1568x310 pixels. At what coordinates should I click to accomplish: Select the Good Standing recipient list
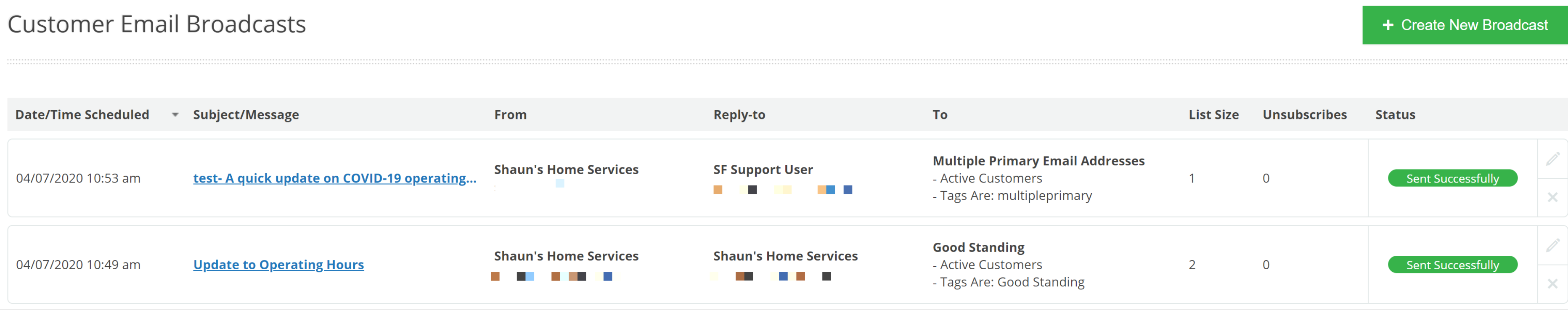(x=978, y=247)
